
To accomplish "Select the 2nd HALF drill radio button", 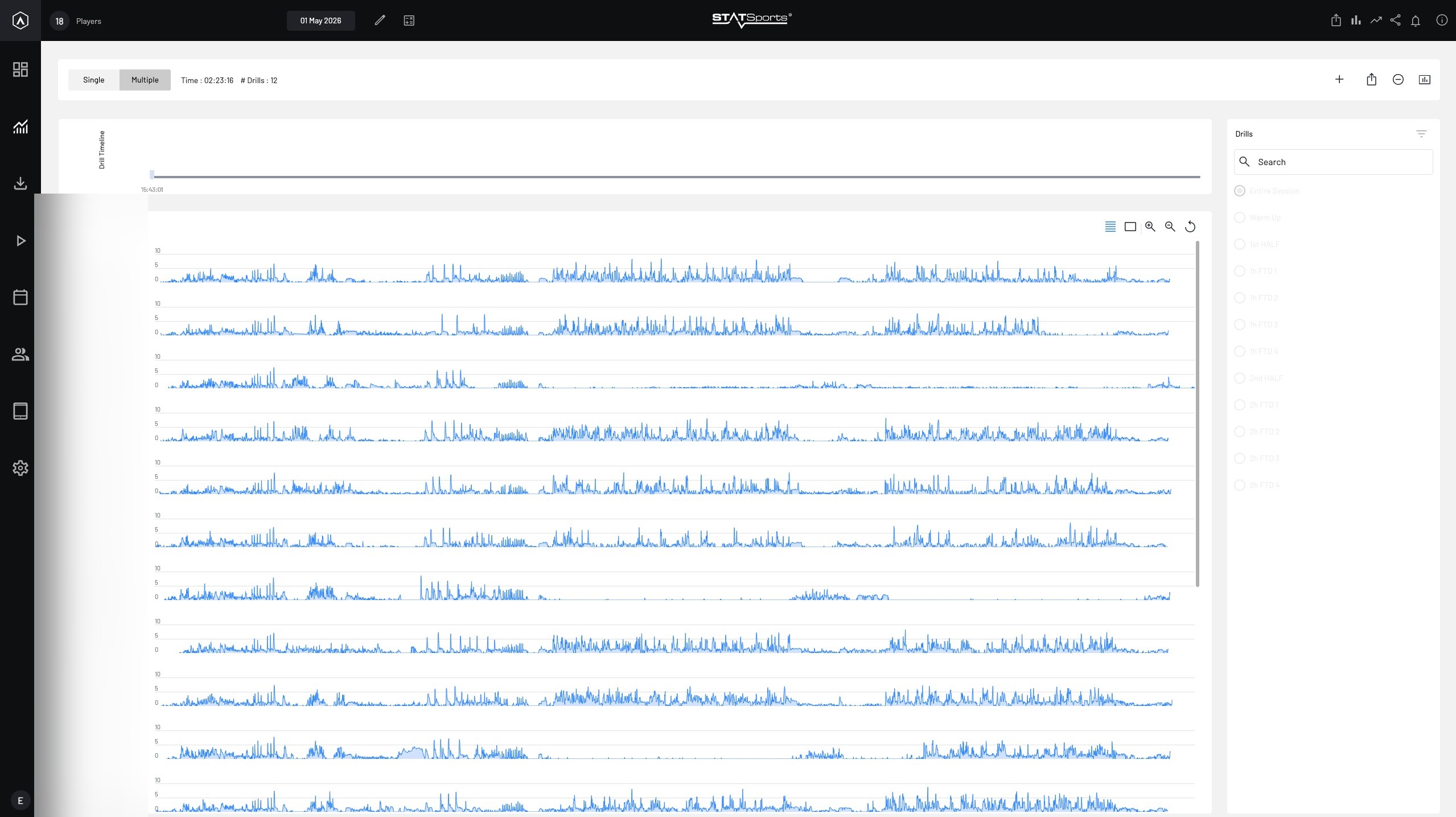I will (1240, 378).
